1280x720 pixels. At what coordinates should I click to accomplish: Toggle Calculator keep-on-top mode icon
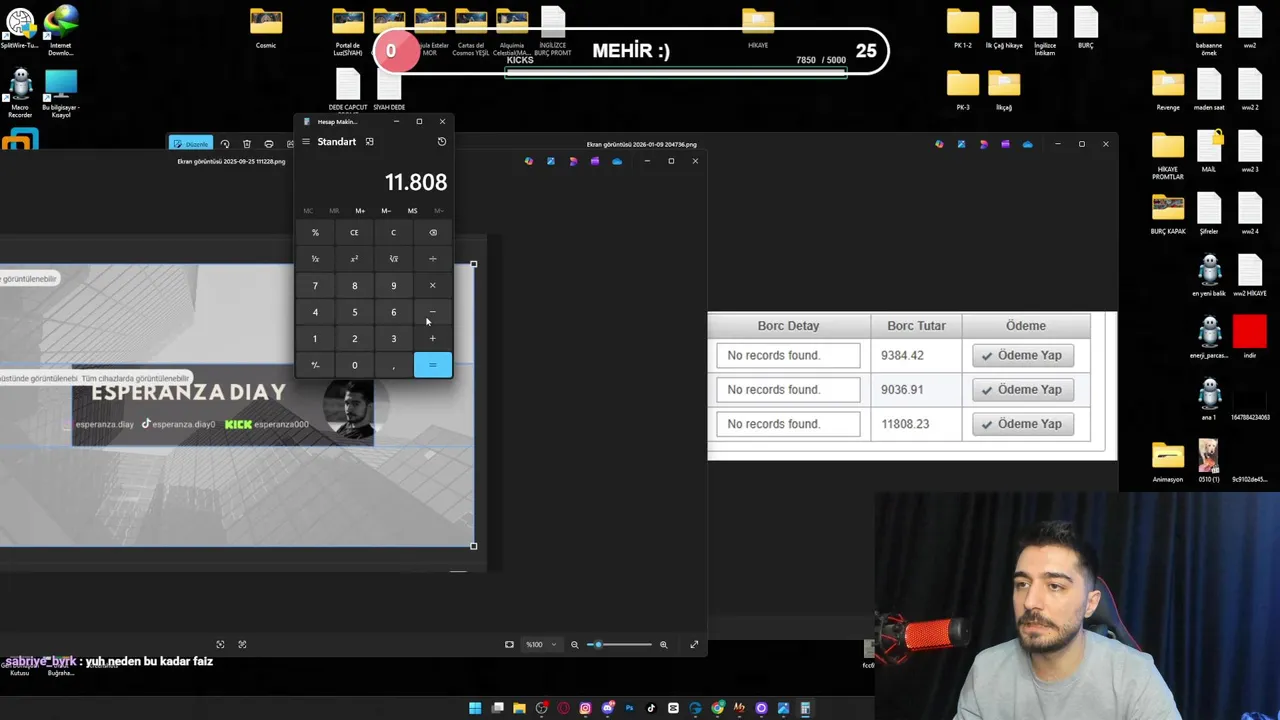[369, 142]
